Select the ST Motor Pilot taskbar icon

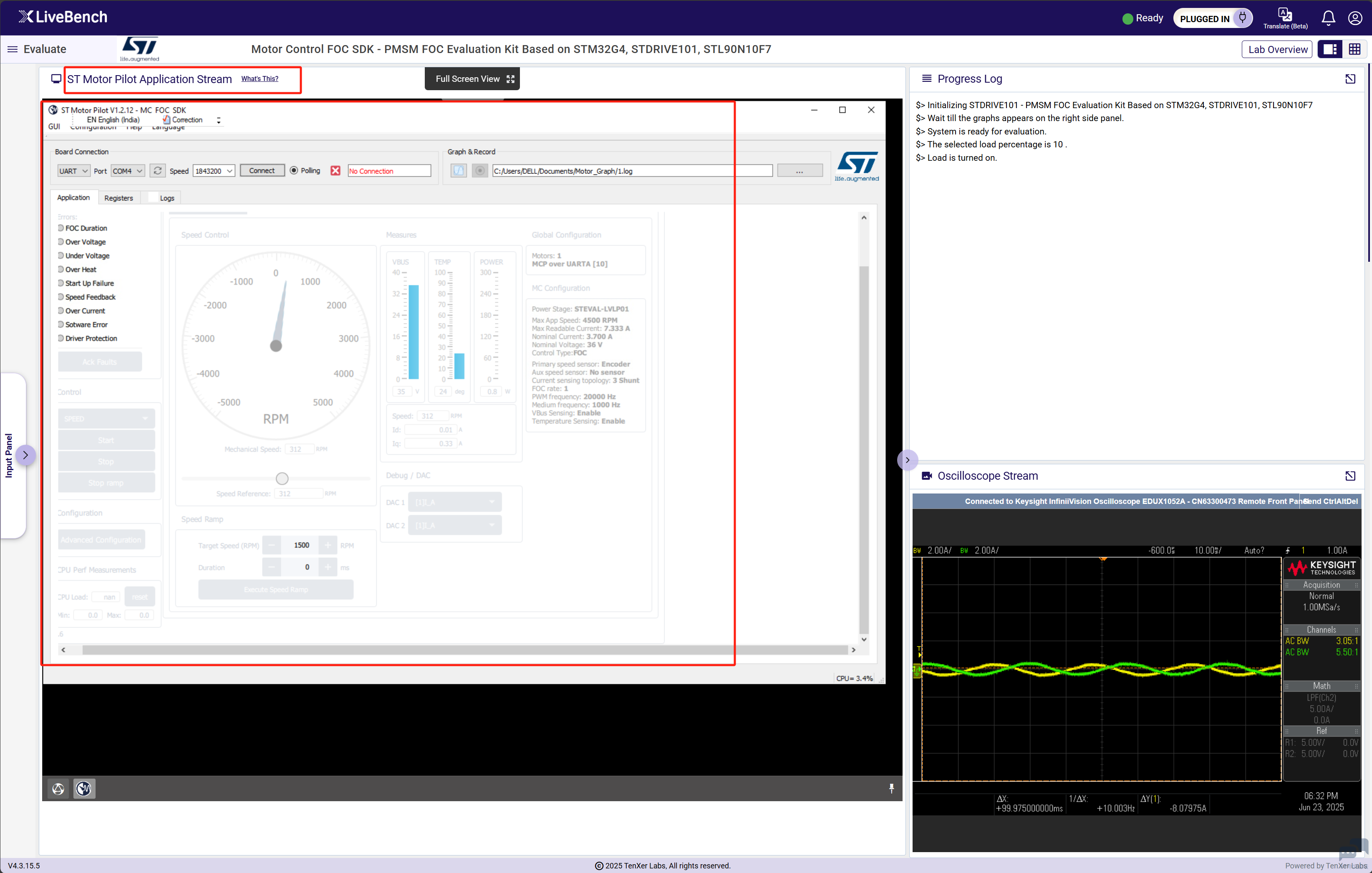(84, 789)
